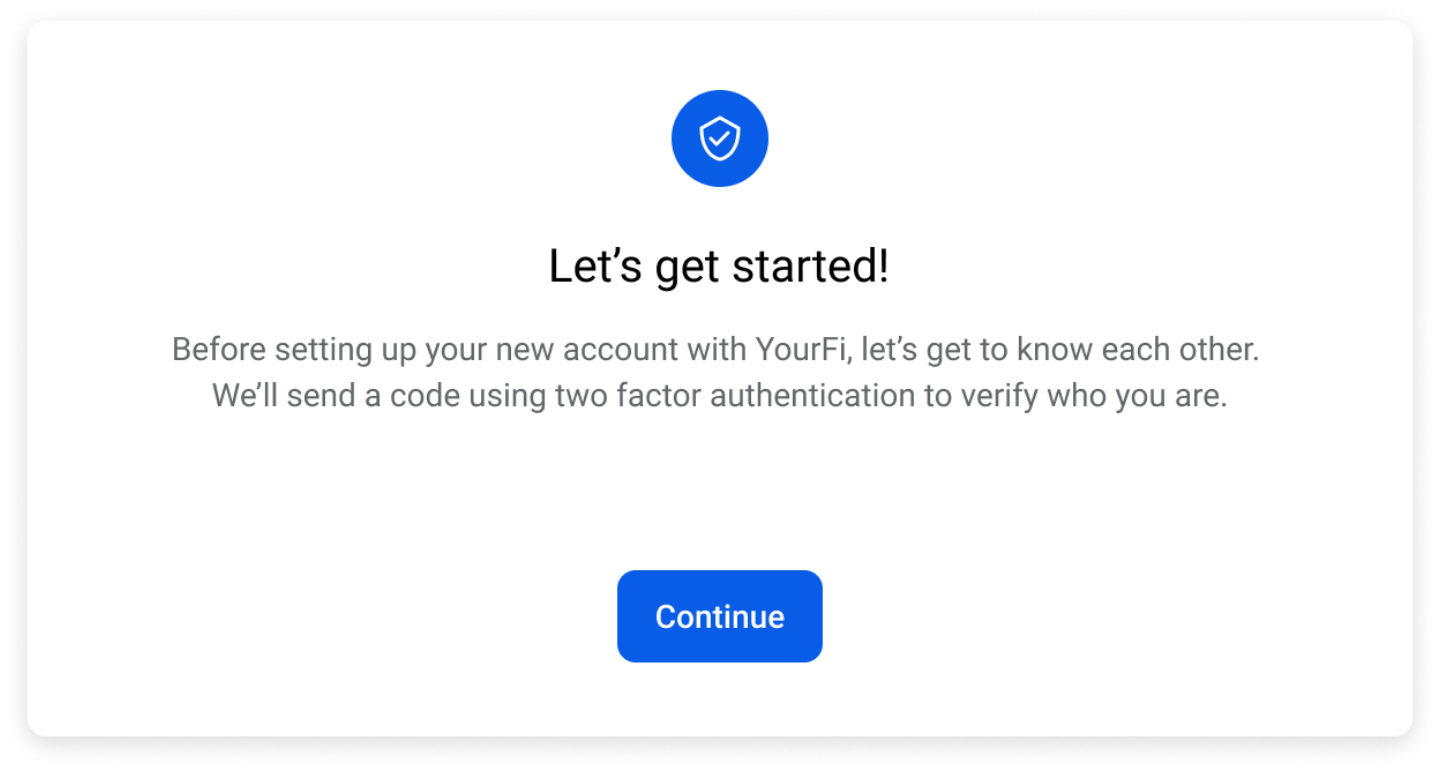Click the blue shield checkmark icon
The height and width of the screenshot is (771, 1440).
[719, 138]
